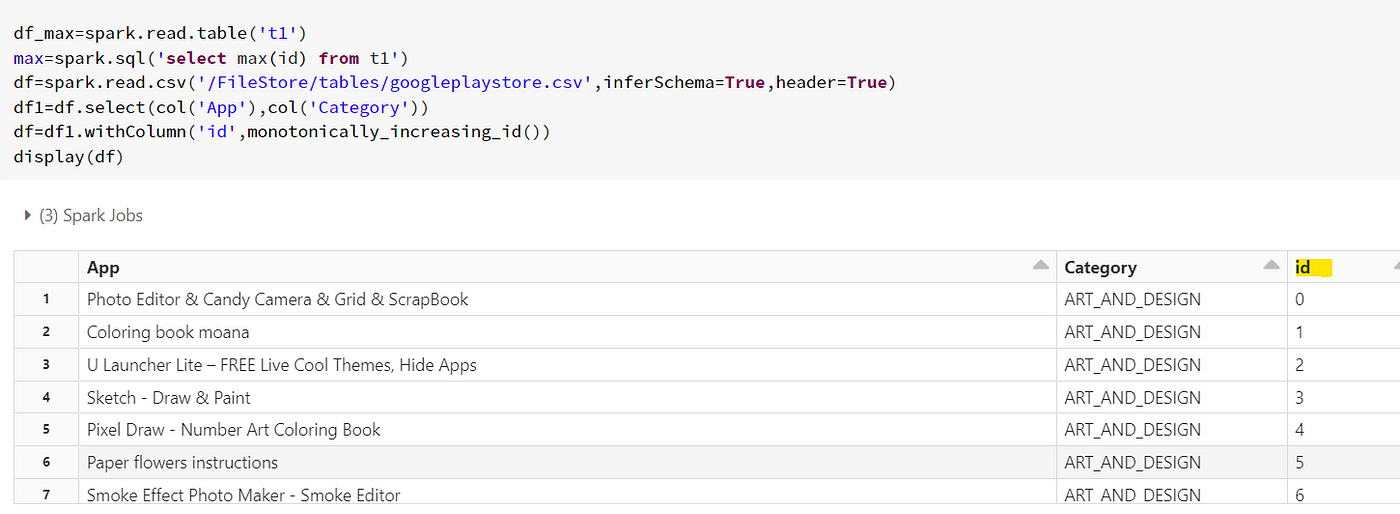Viewport: 1400px width, 514px height.
Task: Click the id value 3 cell
Action: pos(1344,397)
